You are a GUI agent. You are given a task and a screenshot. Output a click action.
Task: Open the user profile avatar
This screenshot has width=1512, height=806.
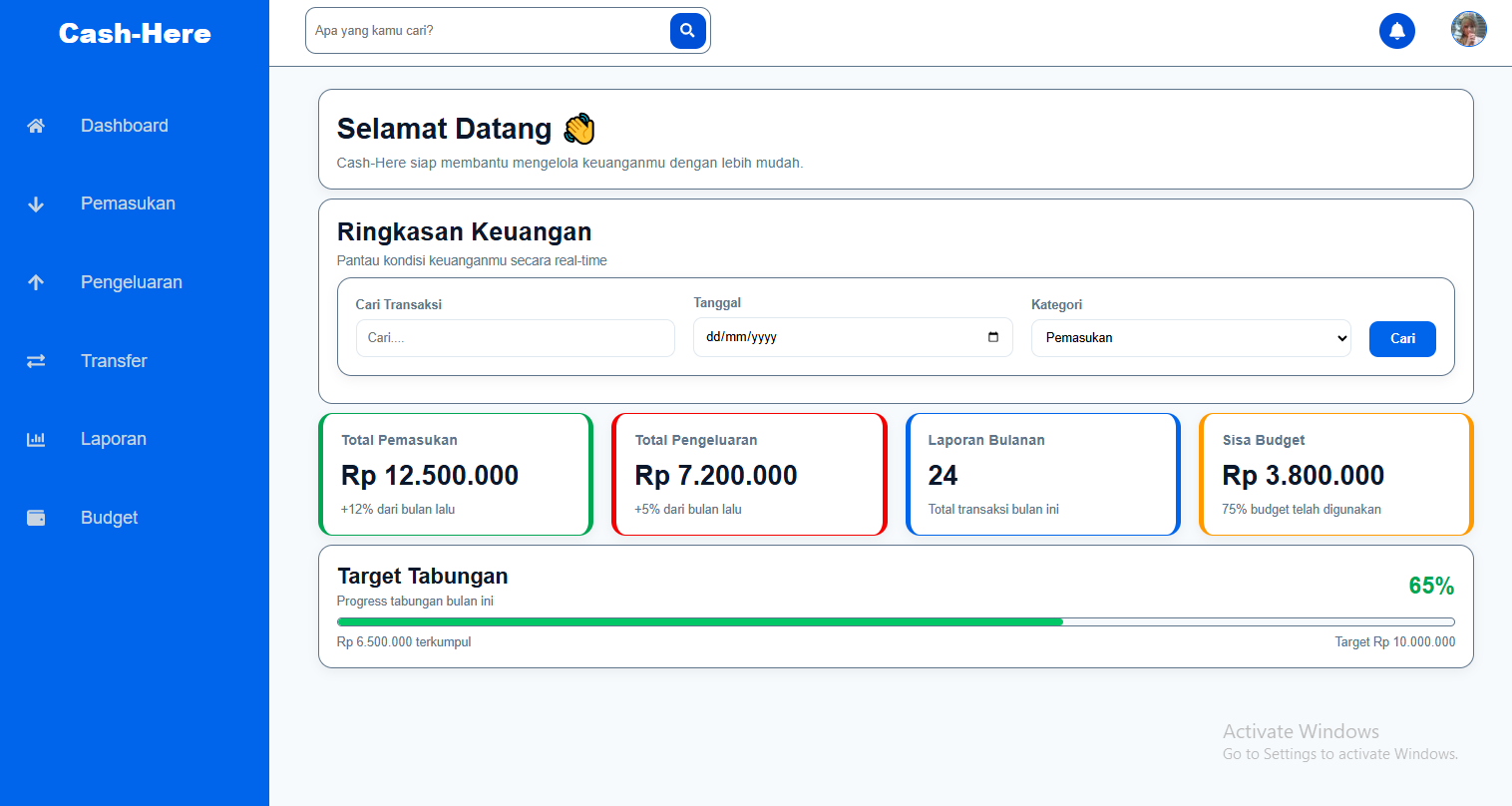pyautogui.click(x=1469, y=29)
